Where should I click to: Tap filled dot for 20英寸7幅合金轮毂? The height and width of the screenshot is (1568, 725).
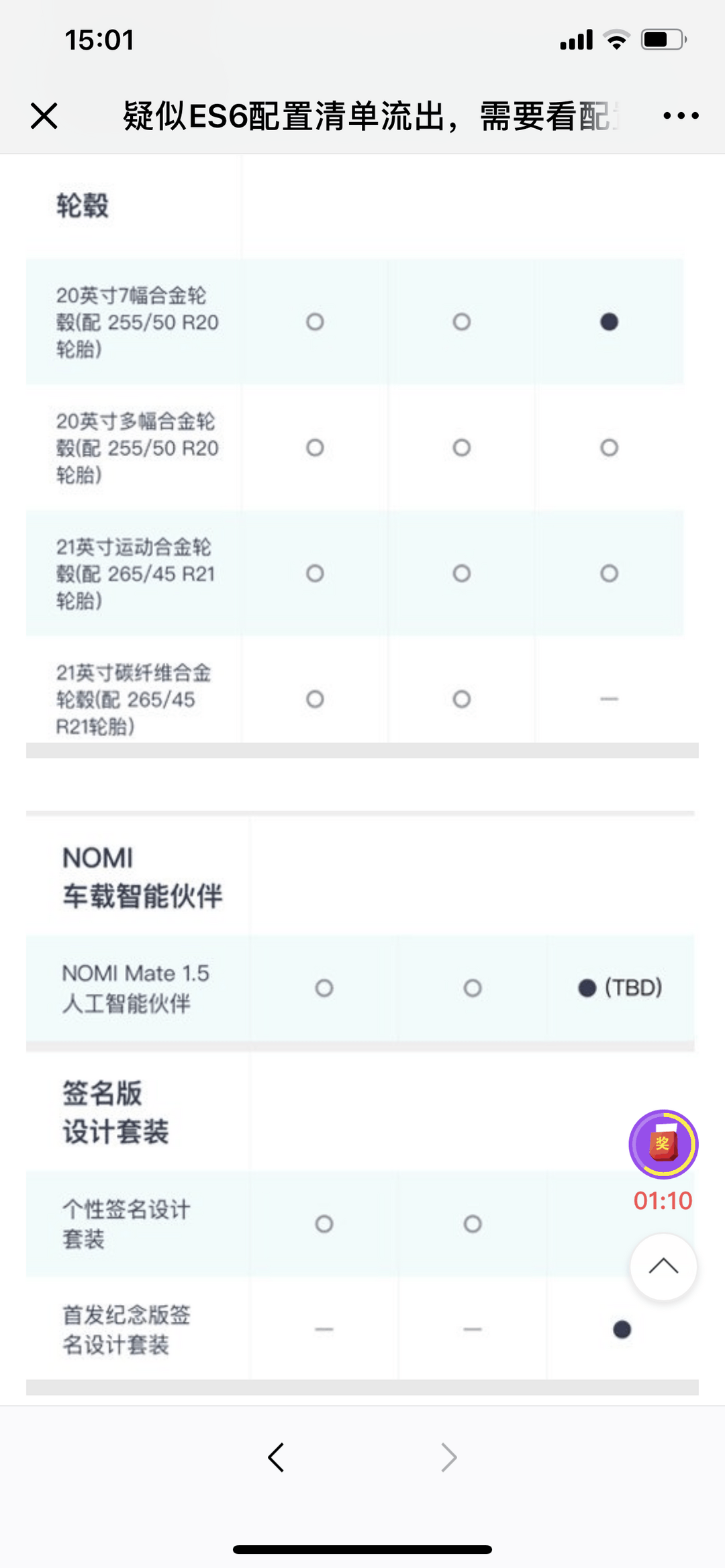pyautogui.click(x=609, y=322)
